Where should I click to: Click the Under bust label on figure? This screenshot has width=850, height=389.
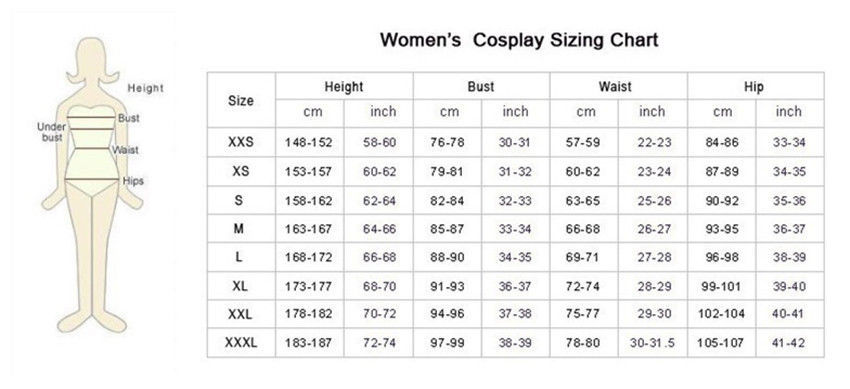51,132
